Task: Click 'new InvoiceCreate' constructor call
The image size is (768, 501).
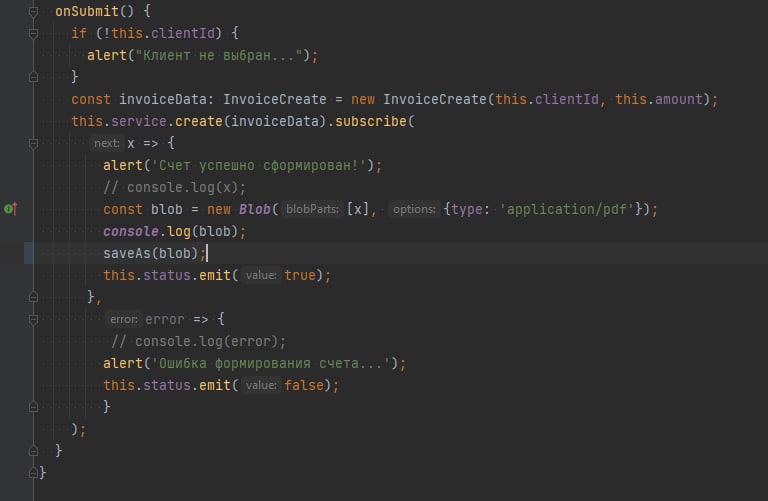Action: (418, 99)
